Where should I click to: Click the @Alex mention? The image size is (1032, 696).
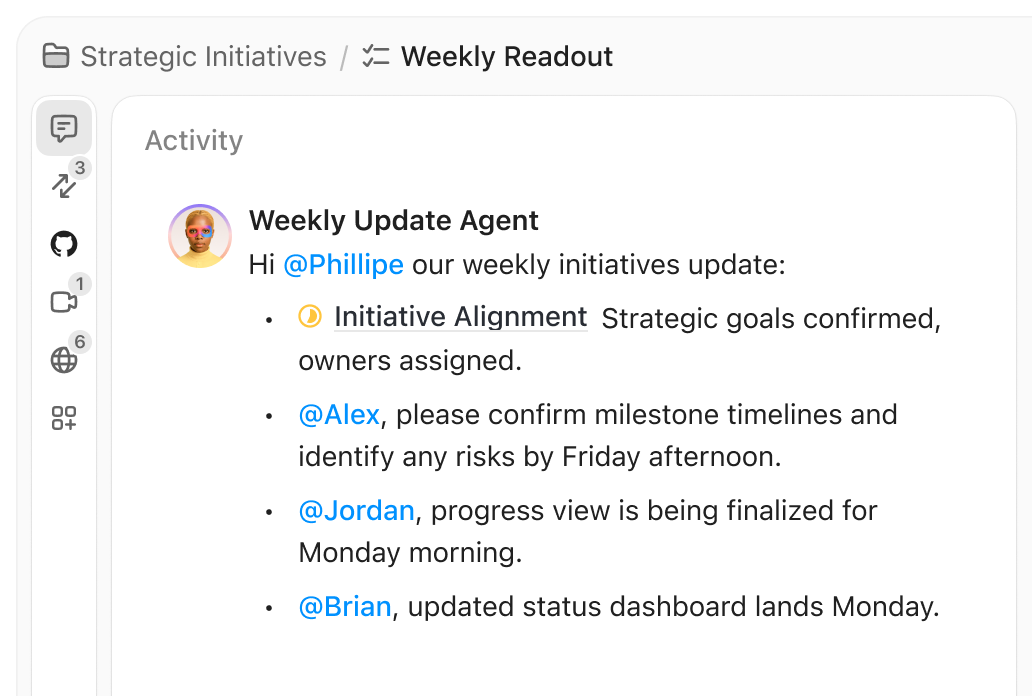(x=337, y=414)
